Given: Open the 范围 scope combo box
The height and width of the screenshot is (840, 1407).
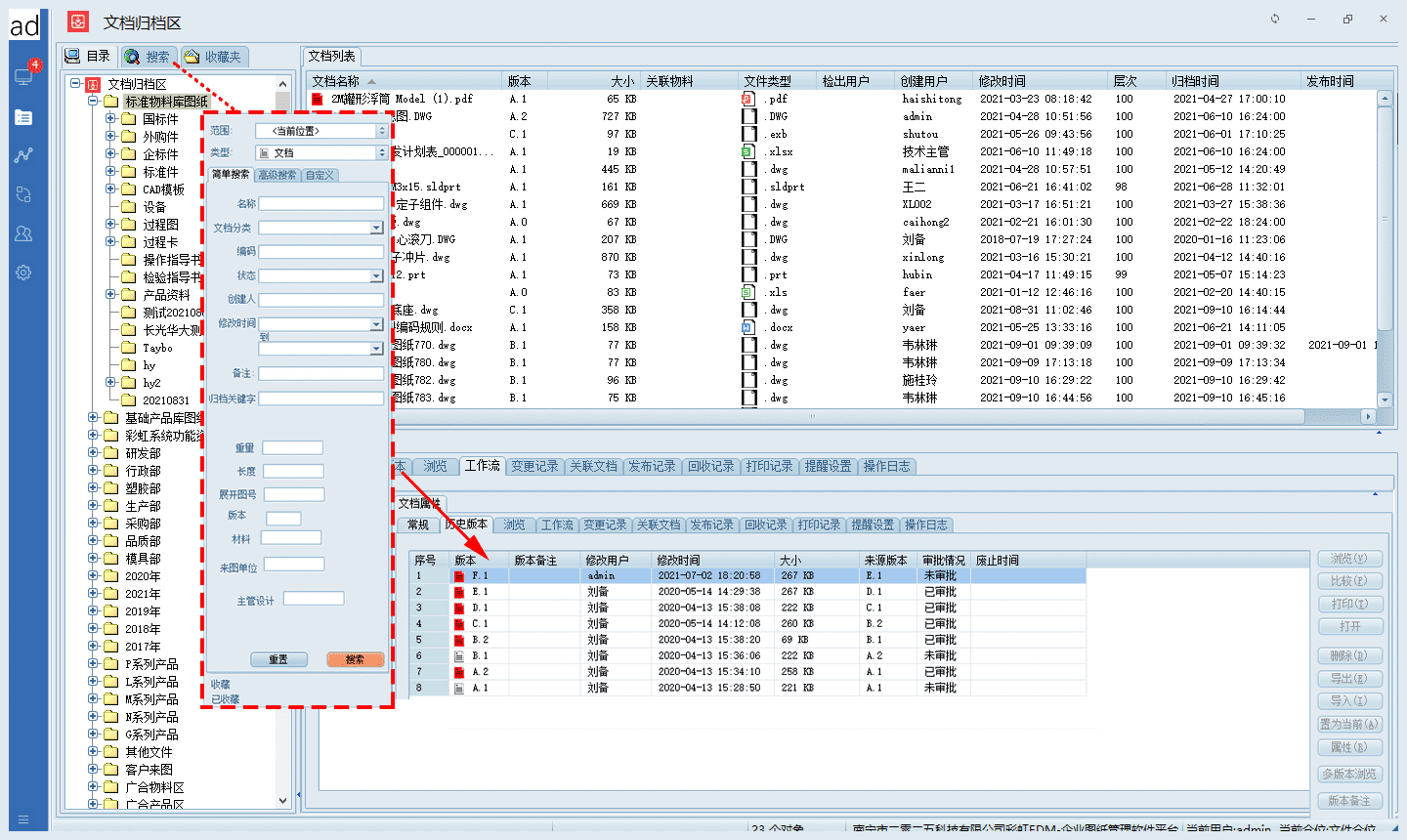Looking at the screenshot, I should [x=322, y=131].
